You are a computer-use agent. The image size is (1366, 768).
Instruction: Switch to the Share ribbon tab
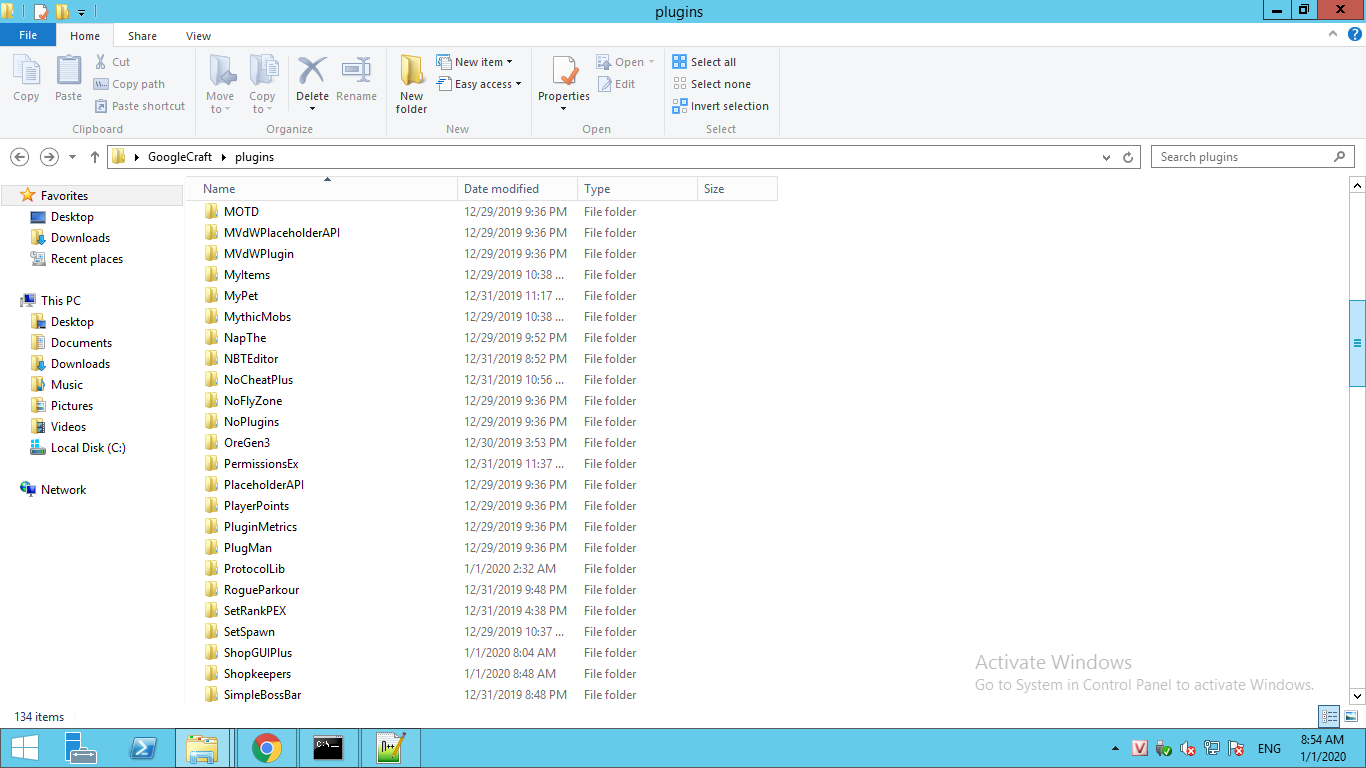point(142,36)
